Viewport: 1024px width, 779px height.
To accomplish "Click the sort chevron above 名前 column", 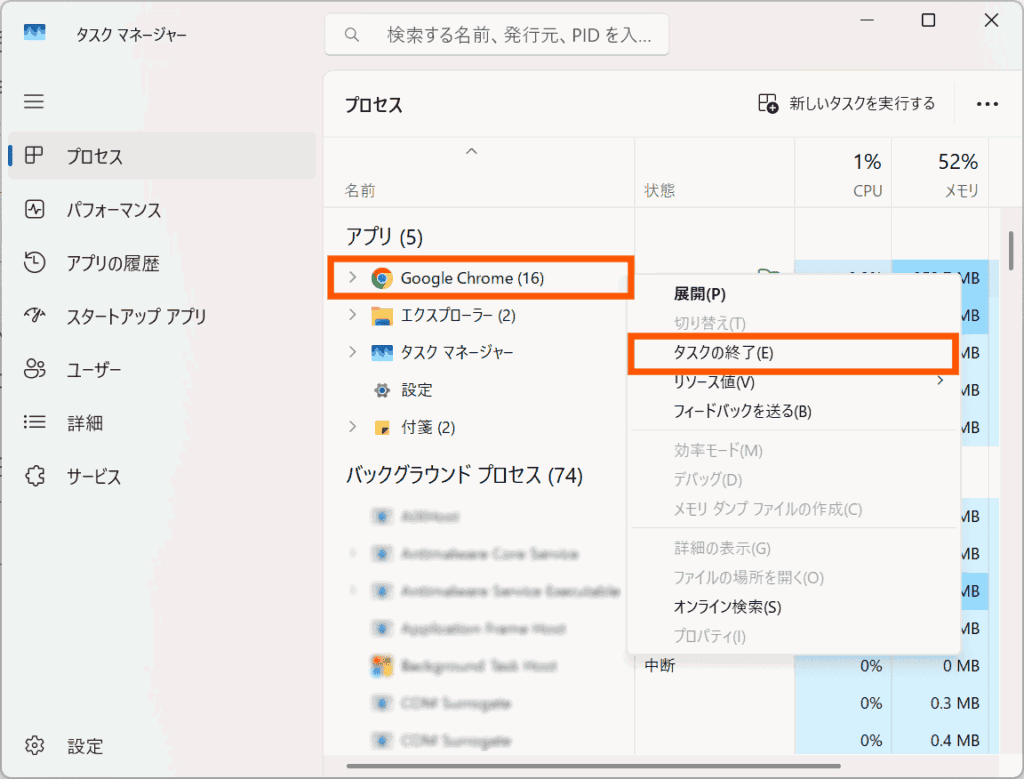I will pyautogui.click(x=471, y=151).
